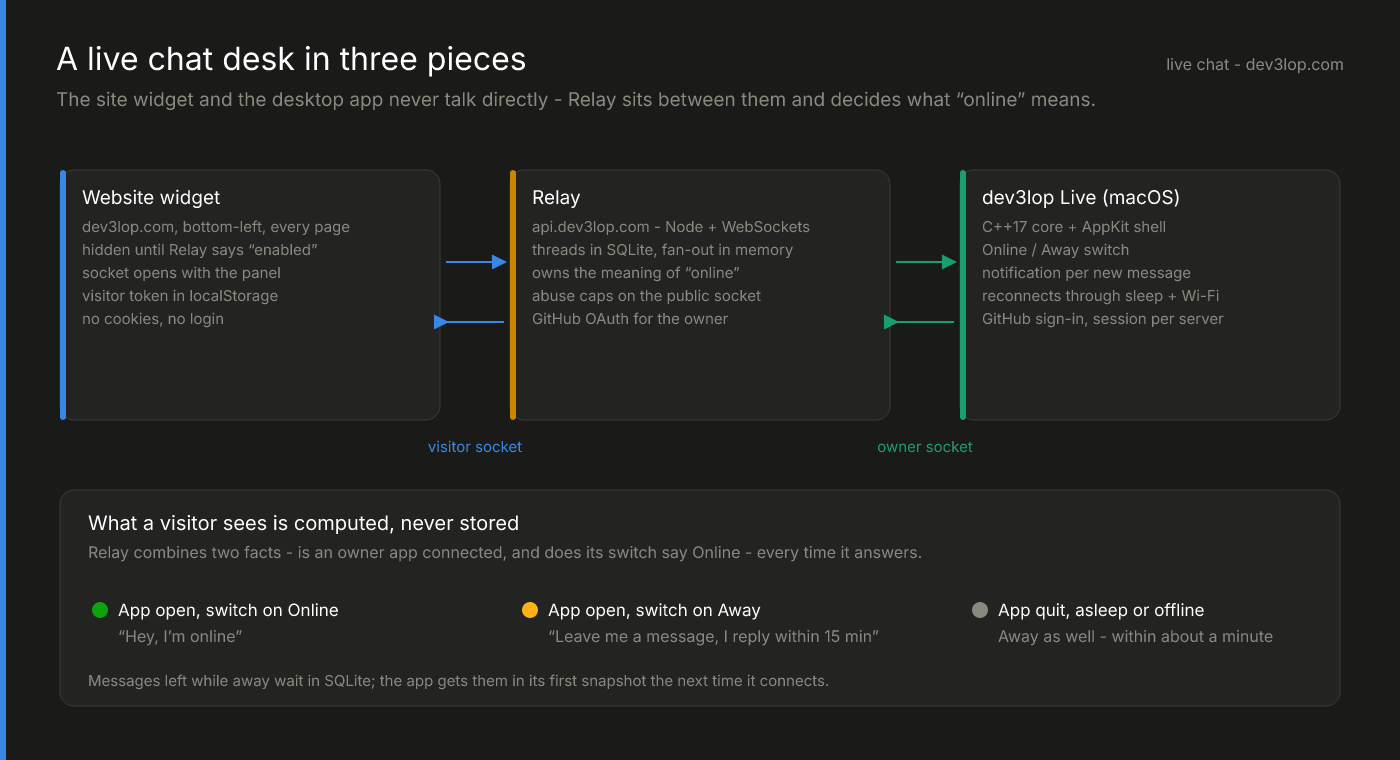The height and width of the screenshot is (760, 1400).
Task: Click the blue "visitor socket" label
Action: 475,447
